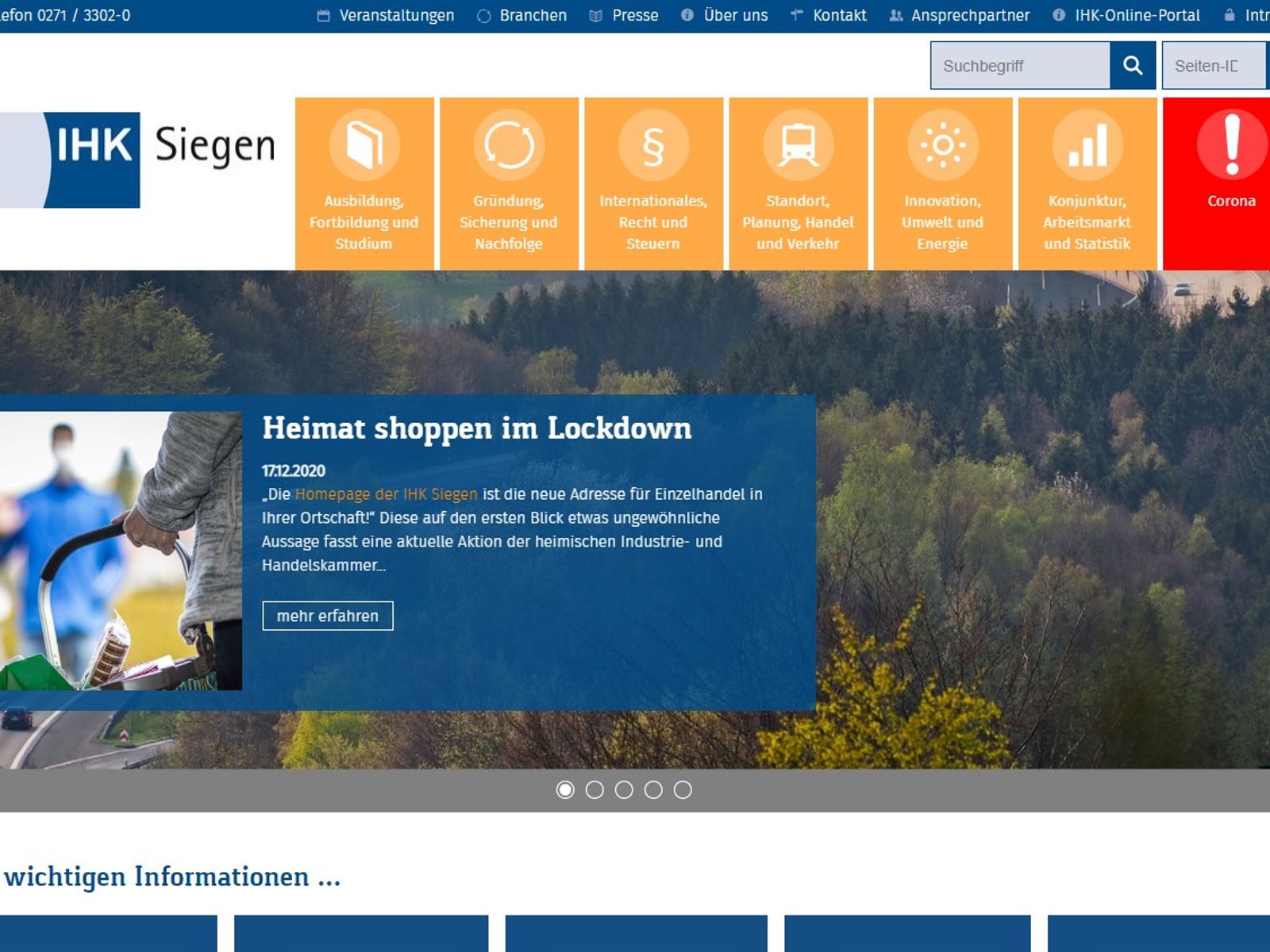The height and width of the screenshot is (952, 1270).
Task: Select the second slider dot
Action: pos(595,790)
